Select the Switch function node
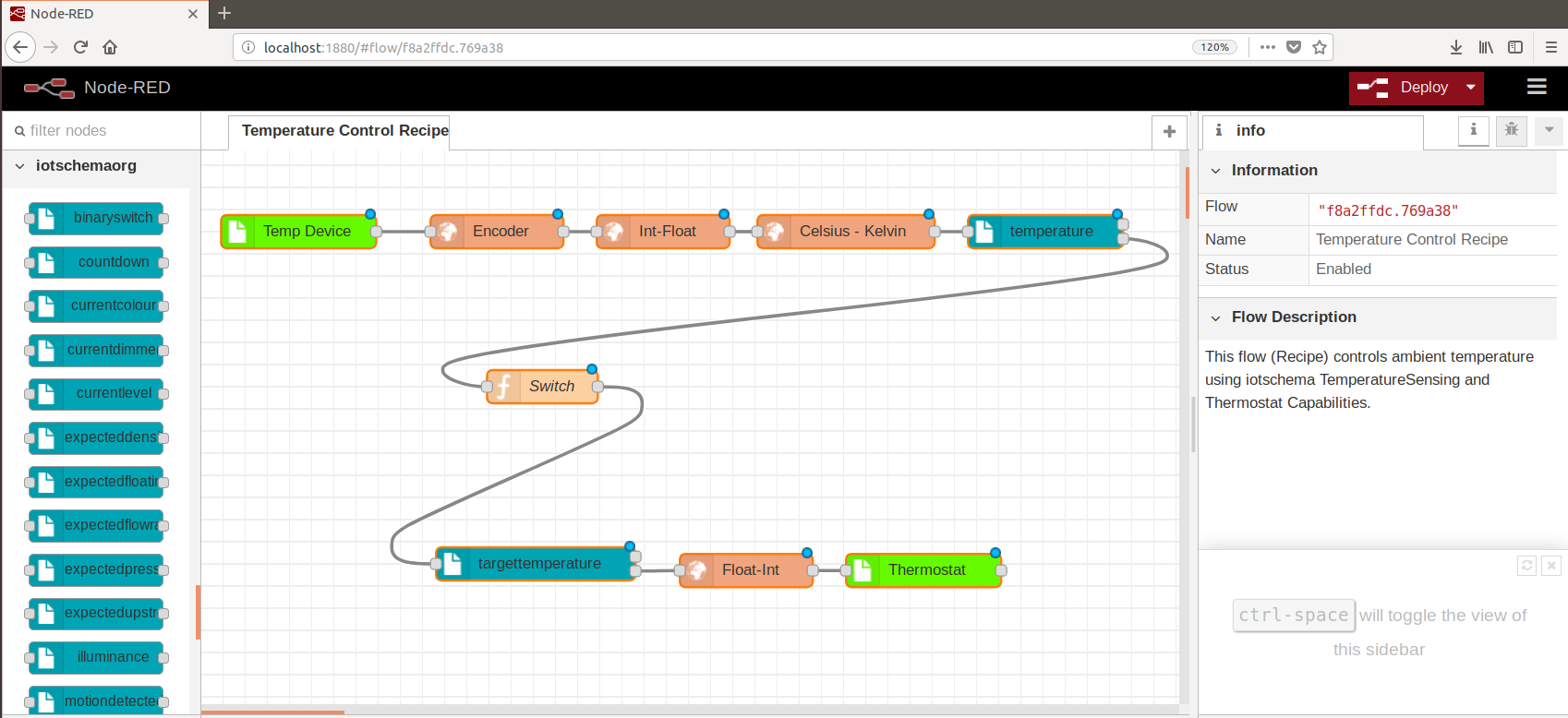This screenshot has height=718, width=1568. pos(543,387)
